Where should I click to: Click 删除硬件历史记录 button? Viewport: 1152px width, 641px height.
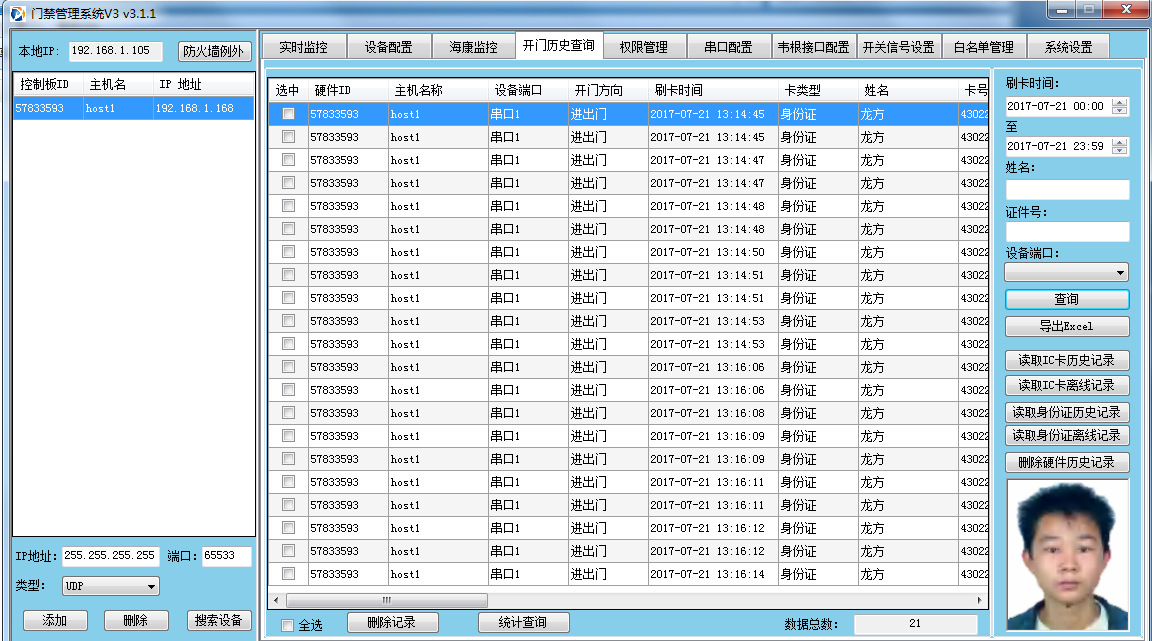pos(1067,462)
